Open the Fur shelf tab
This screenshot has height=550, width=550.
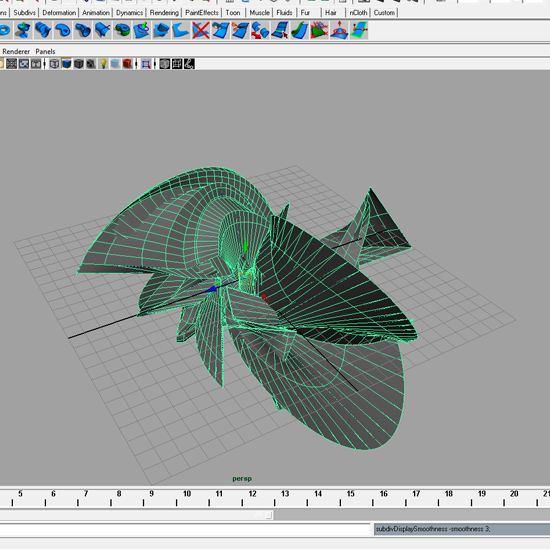click(x=305, y=13)
